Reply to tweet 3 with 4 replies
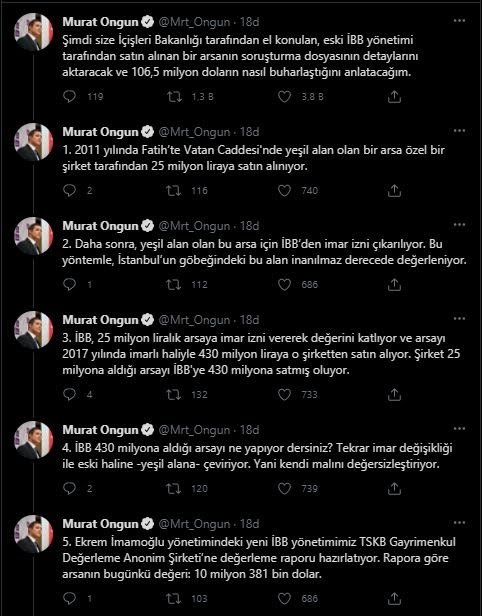This screenshot has height=616, width=482. point(70,394)
